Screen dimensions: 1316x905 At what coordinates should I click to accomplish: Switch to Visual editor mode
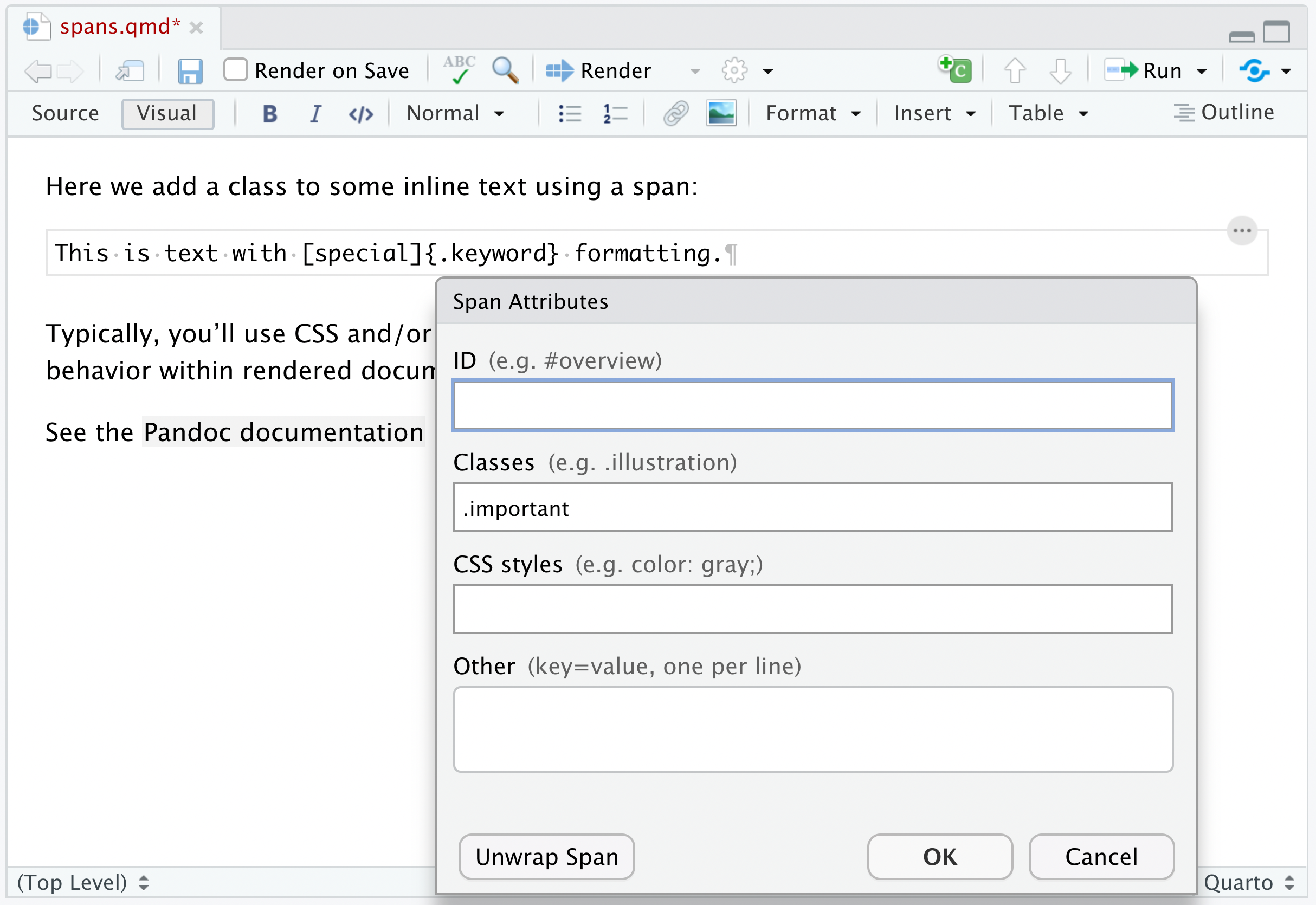click(x=167, y=113)
